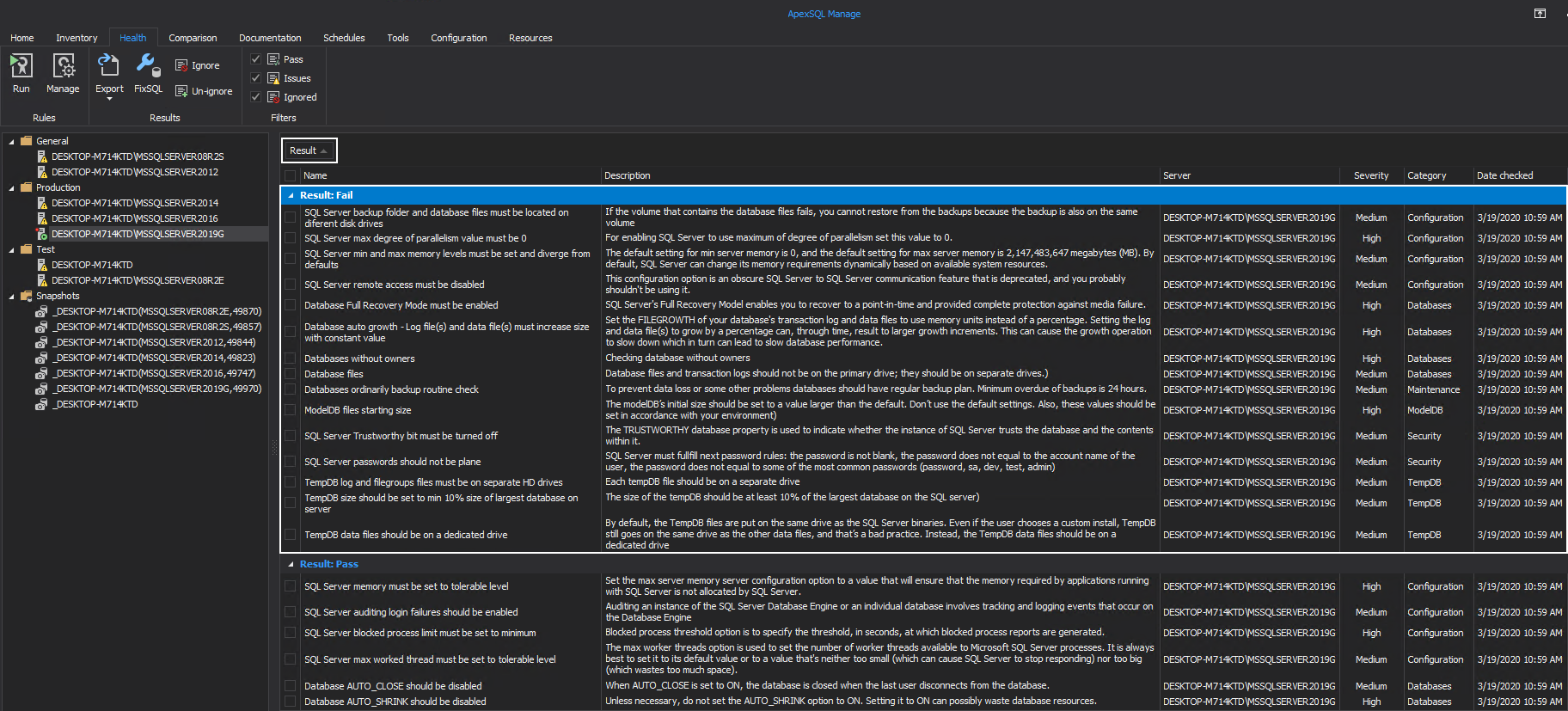This screenshot has height=711, width=1568.
Task: Open the Resources tab
Action: coord(530,38)
